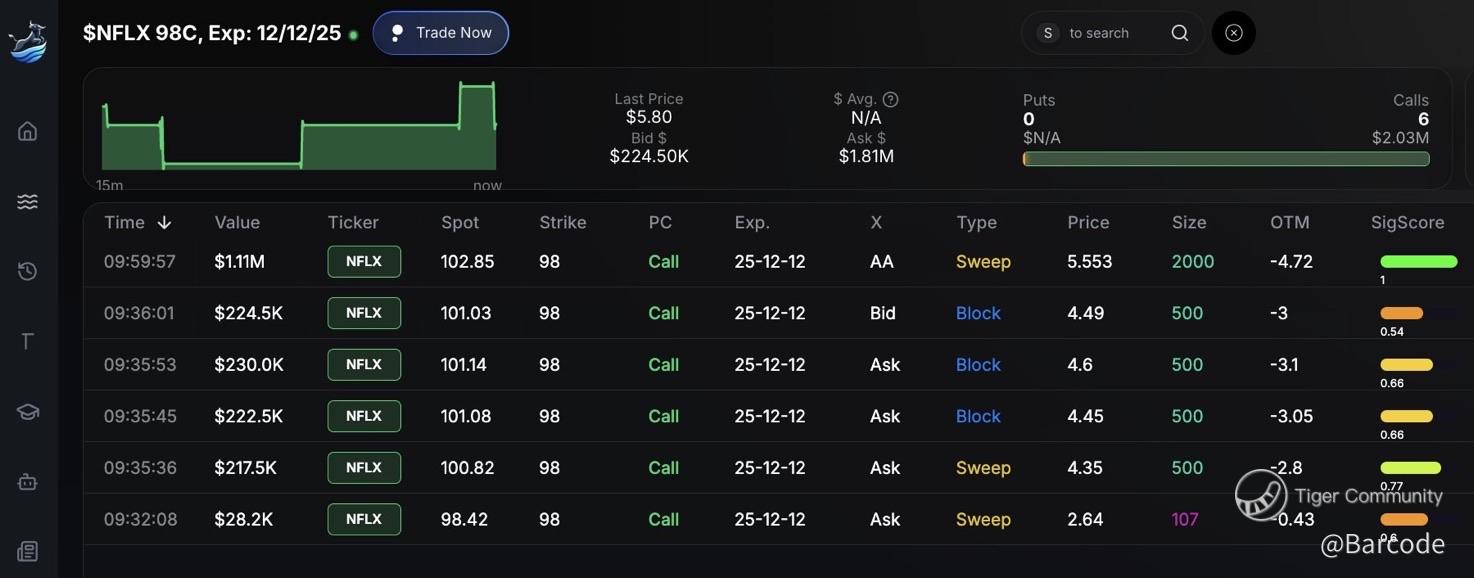Screen dimensions: 1474x578
Task: Click the bull logo in the sidebar
Action: 28,42
